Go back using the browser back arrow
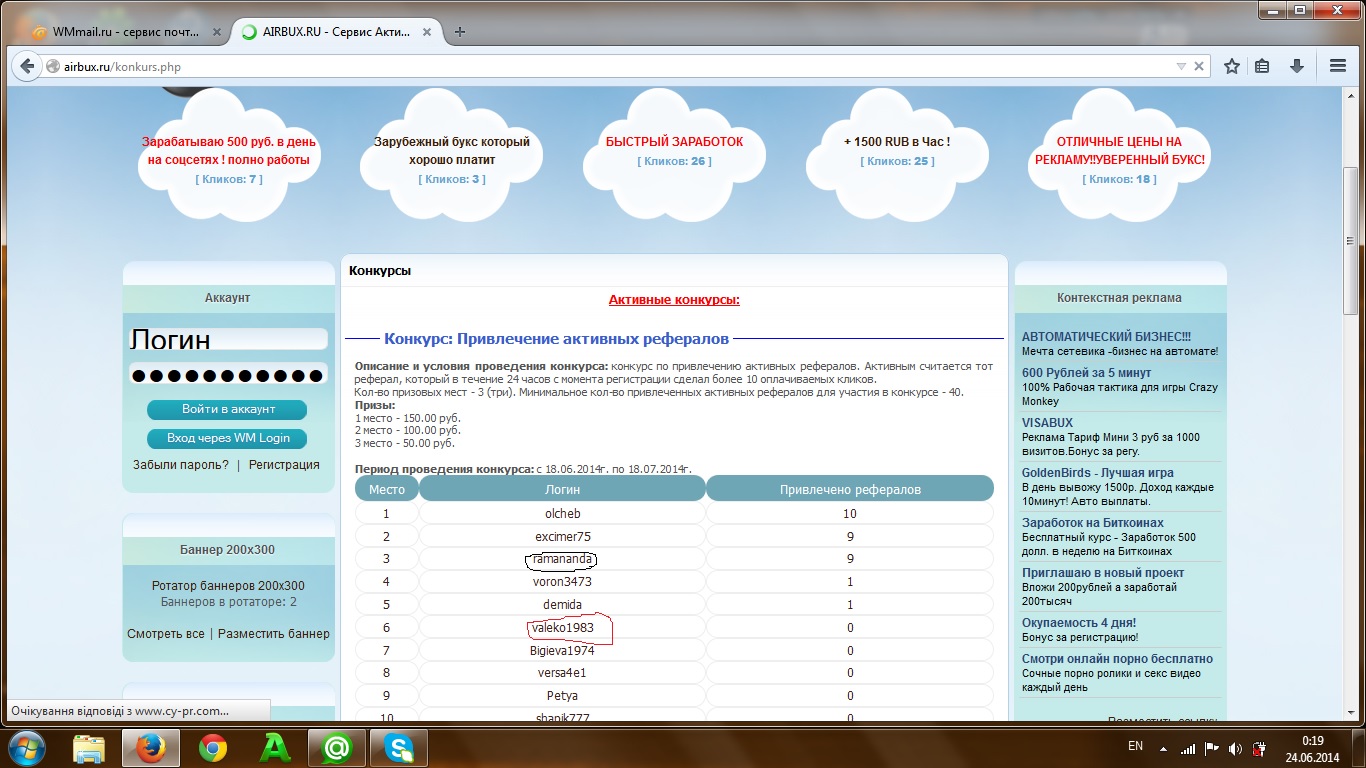 click(x=27, y=67)
